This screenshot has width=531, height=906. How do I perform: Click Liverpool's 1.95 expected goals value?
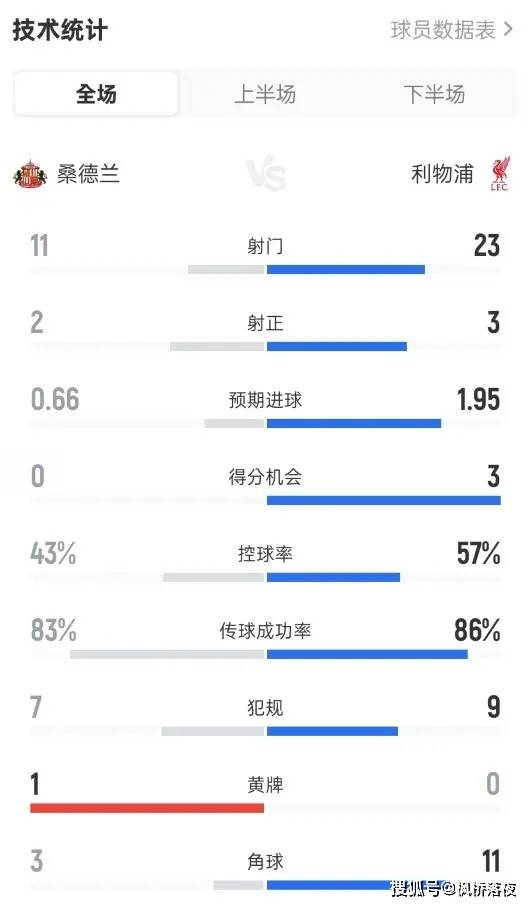pos(478,399)
